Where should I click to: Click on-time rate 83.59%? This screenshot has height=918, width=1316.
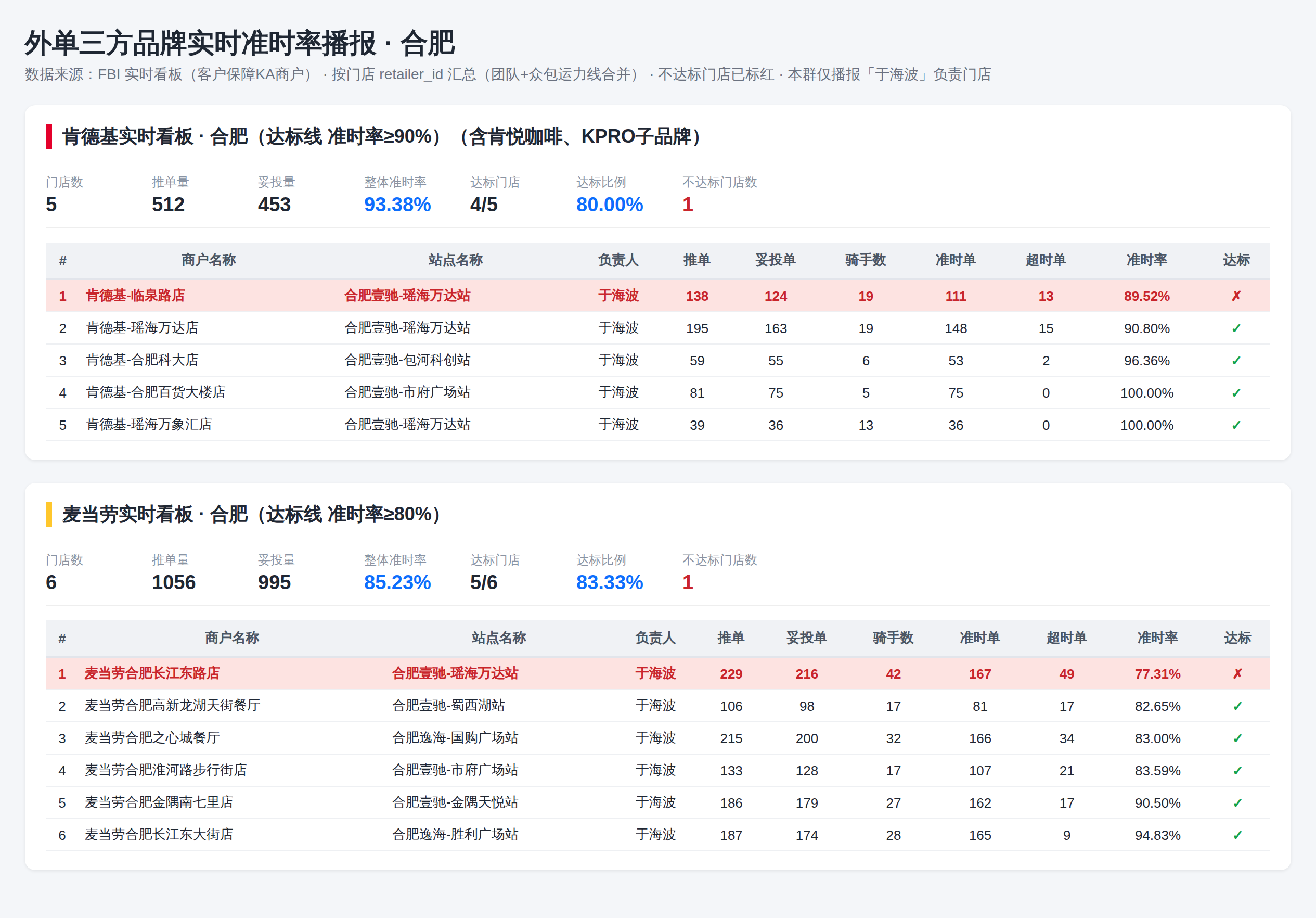(x=1157, y=771)
